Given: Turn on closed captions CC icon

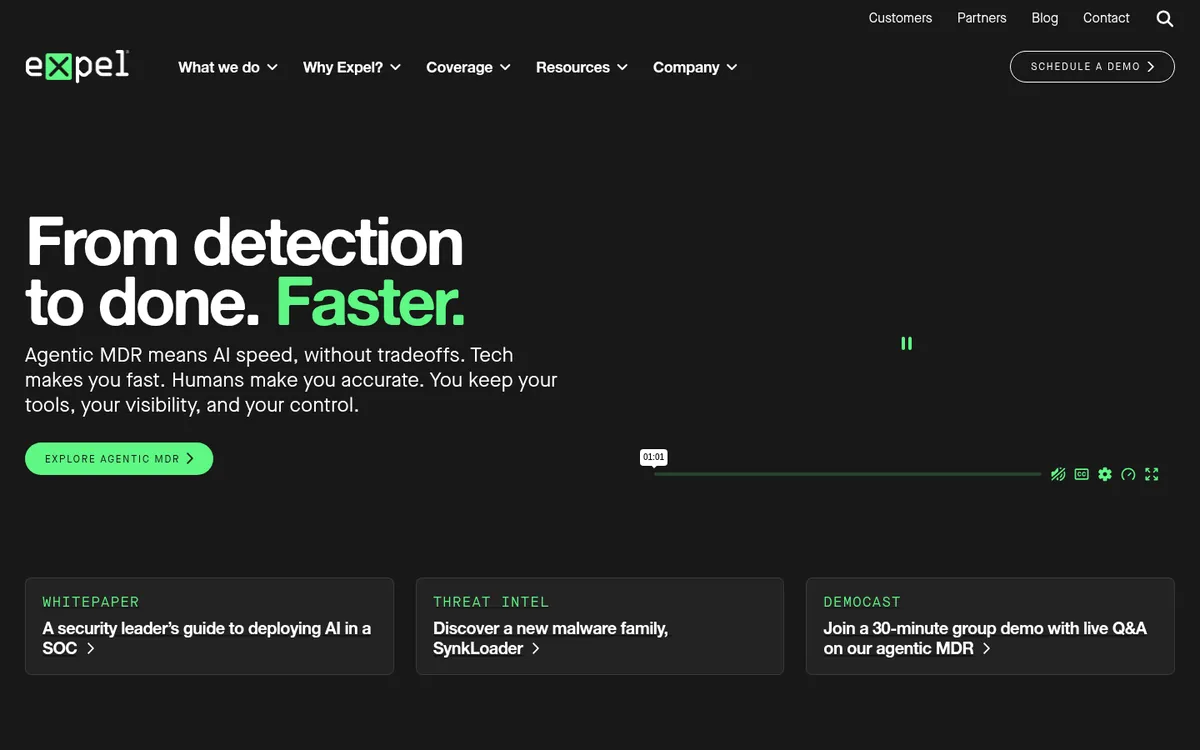Looking at the screenshot, I should coord(1081,474).
